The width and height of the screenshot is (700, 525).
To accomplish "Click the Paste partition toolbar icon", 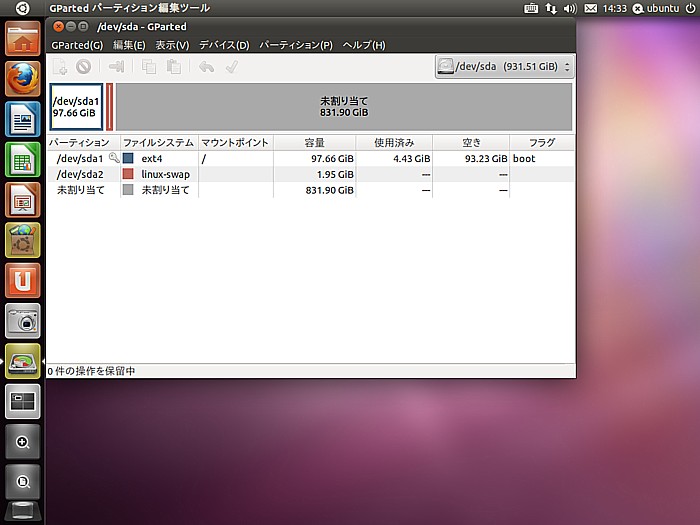I will (174, 67).
